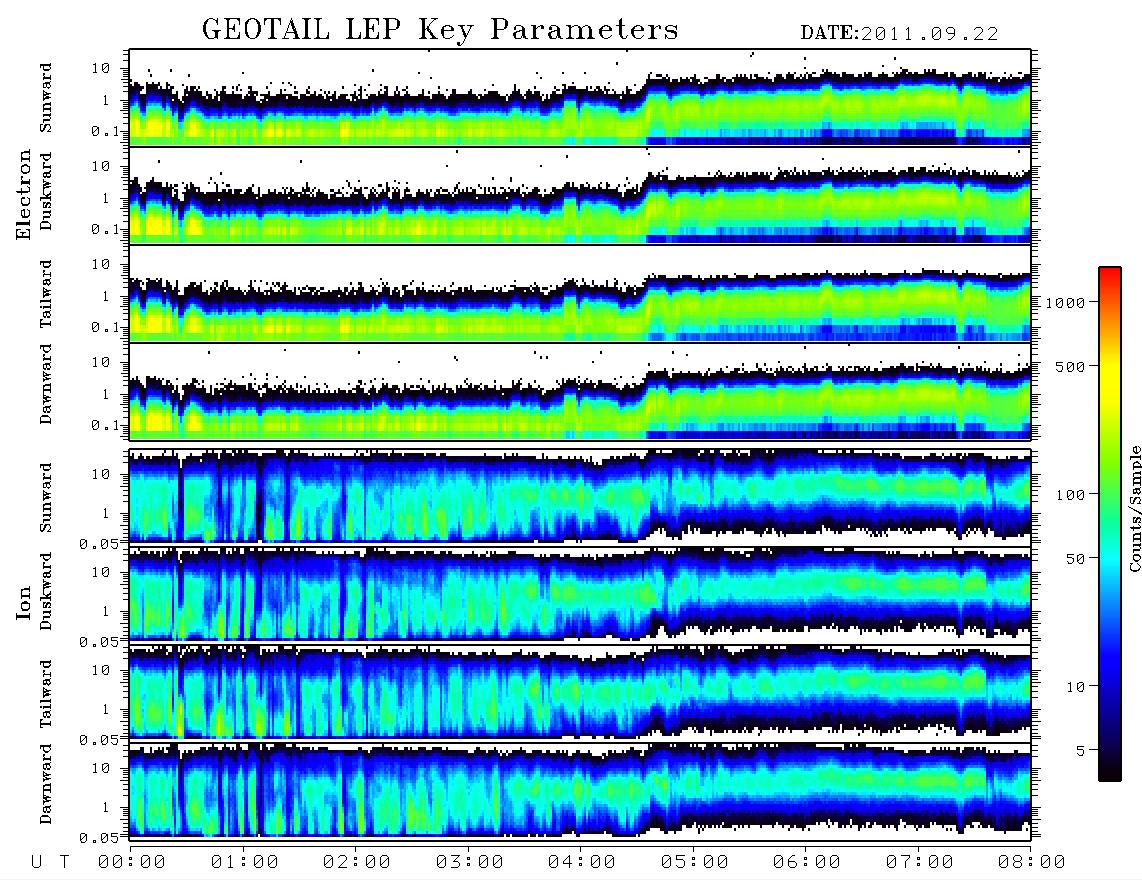This screenshot has width=1142, height=880.
Task: Pick the Ion 'Tailward' panel label
Action: 46,693
